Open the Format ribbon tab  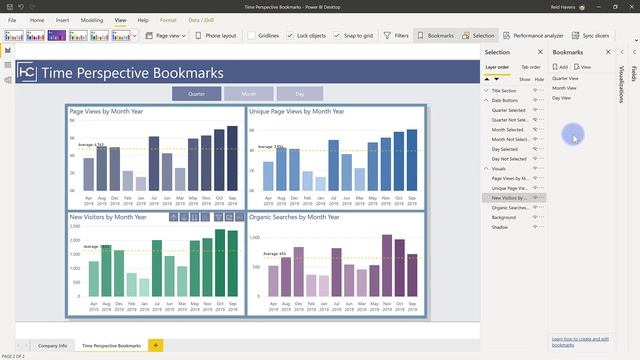[x=168, y=20]
